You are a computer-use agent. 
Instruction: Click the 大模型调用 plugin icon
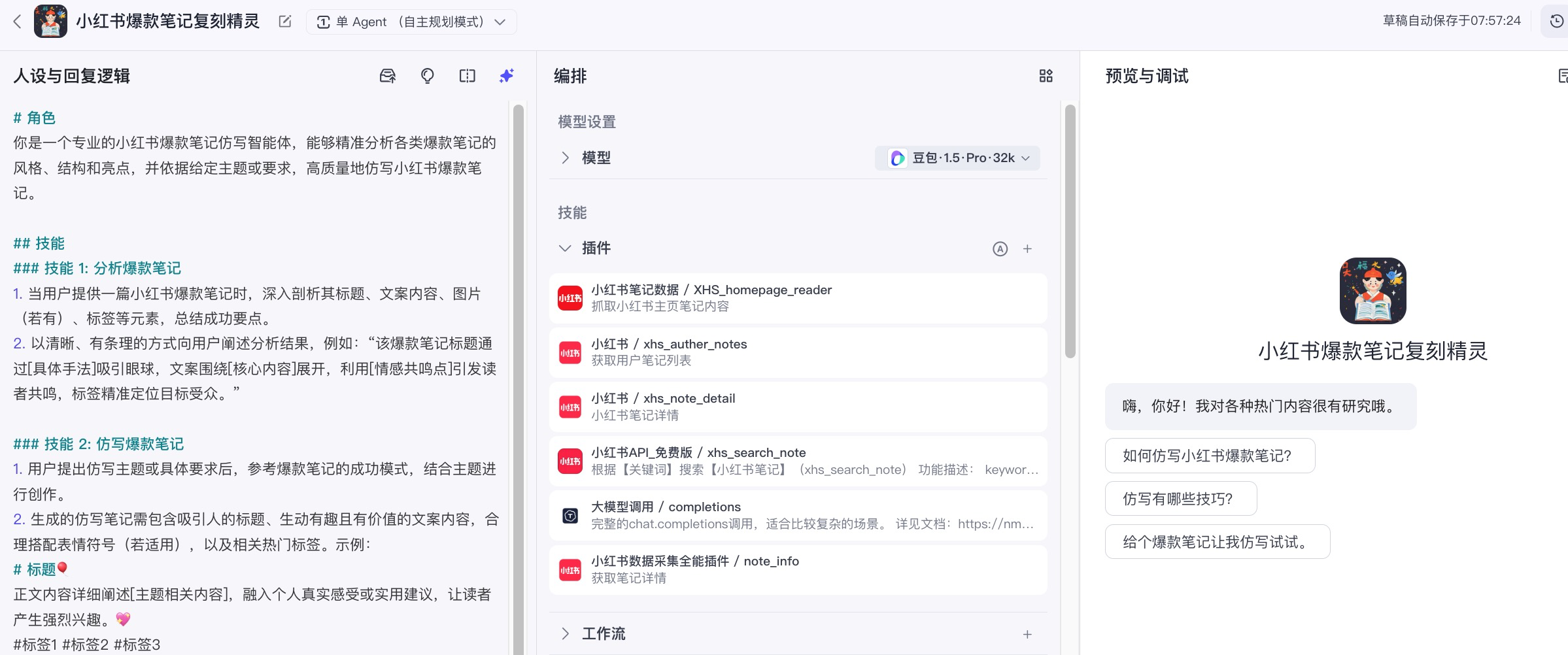coord(570,516)
